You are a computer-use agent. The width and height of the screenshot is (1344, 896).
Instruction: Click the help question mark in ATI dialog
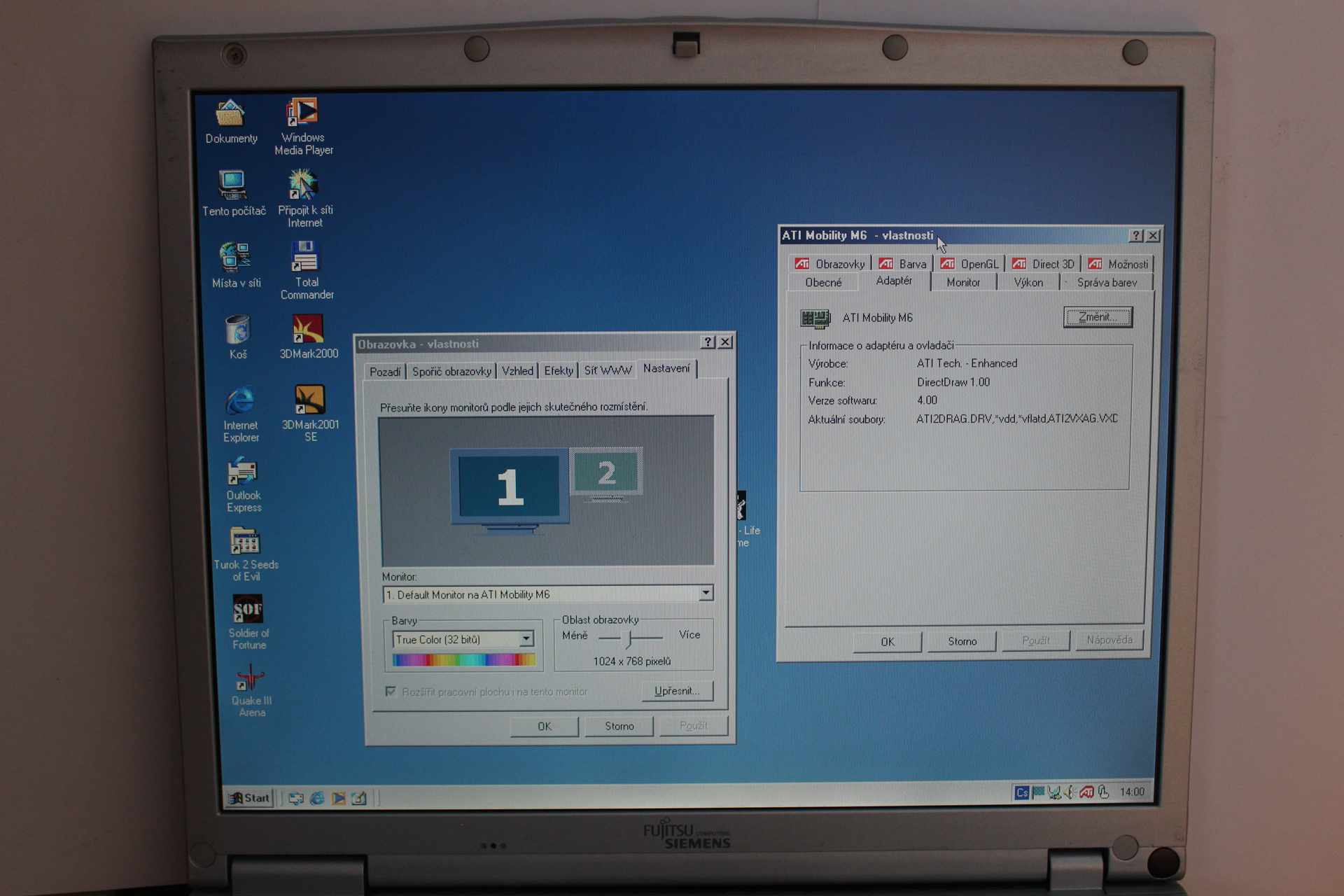(1136, 236)
